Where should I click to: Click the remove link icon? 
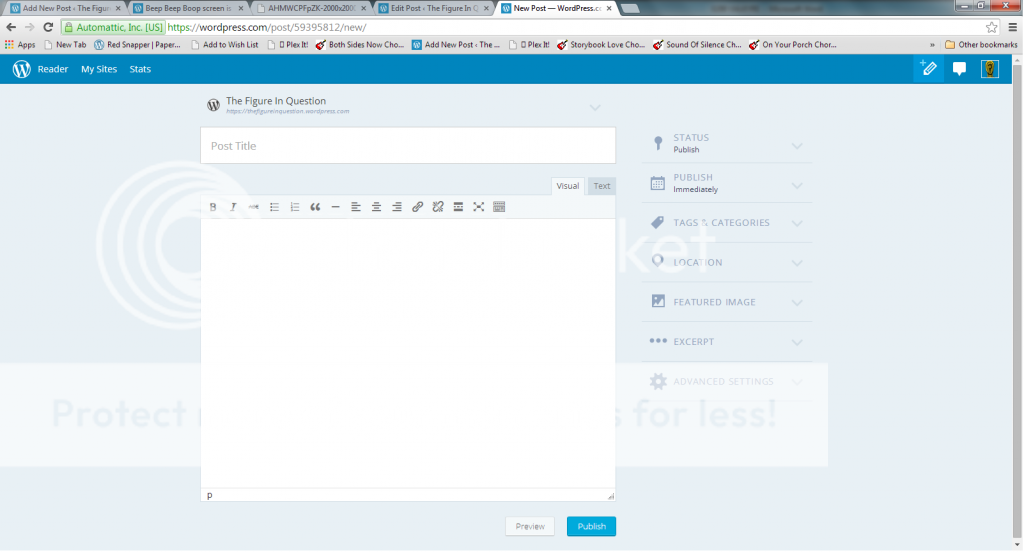coord(438,207)
